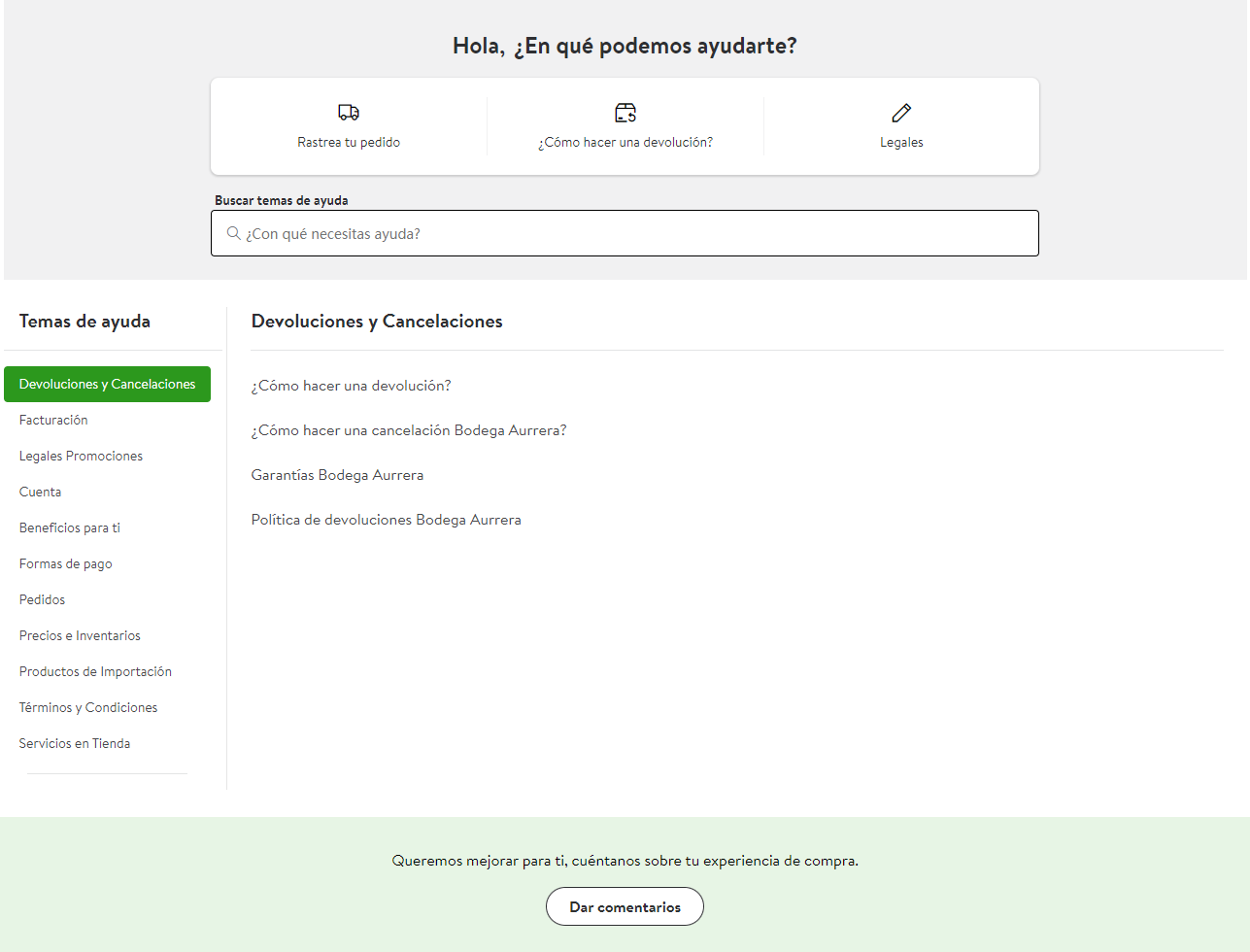Viewport: 1250px width, 952px height.
Task: Click the pencil icon above Legales
Action: [x=901, y=113]
